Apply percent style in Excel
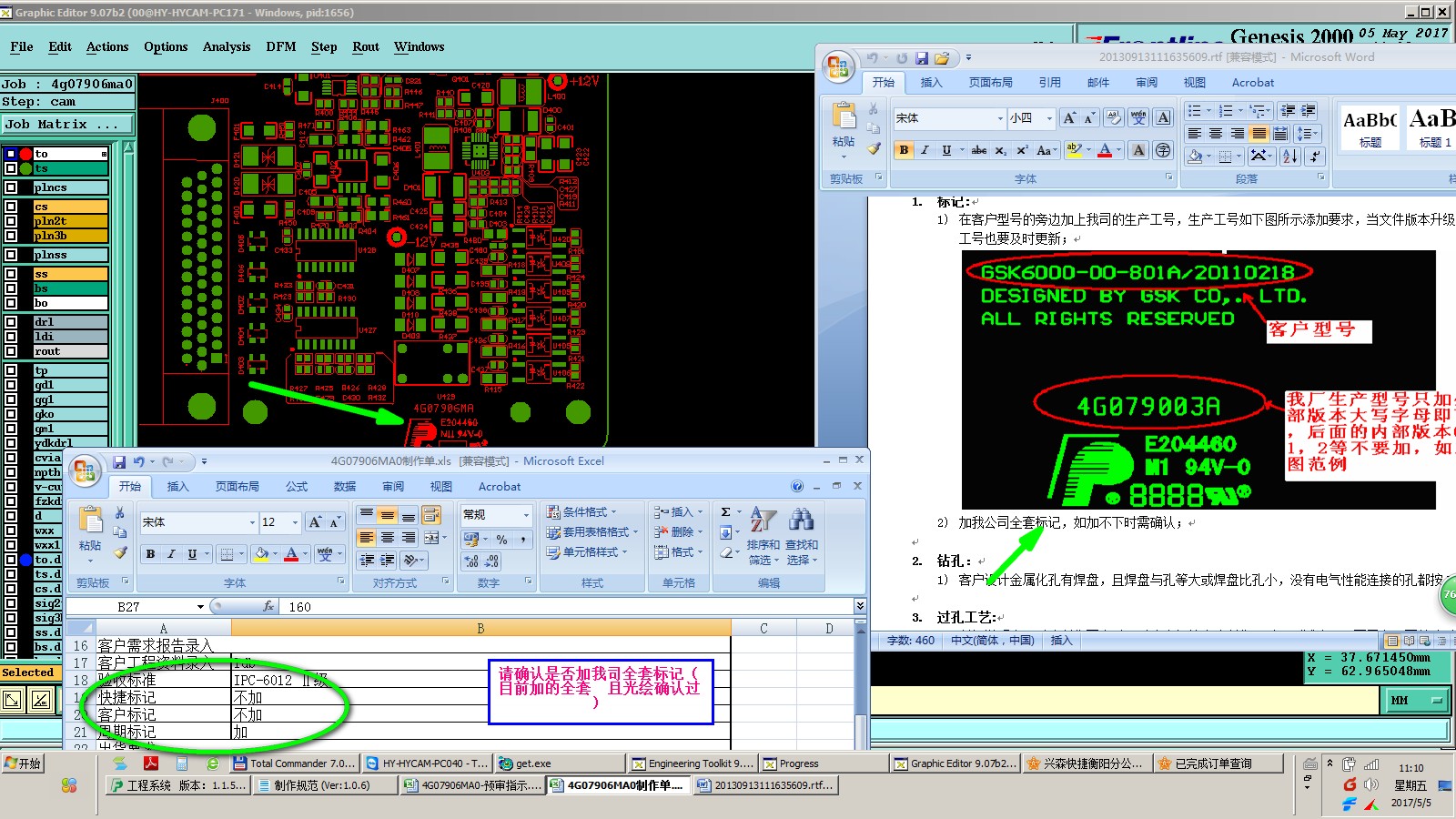The image size is (1456, 819). coord(501,540)
